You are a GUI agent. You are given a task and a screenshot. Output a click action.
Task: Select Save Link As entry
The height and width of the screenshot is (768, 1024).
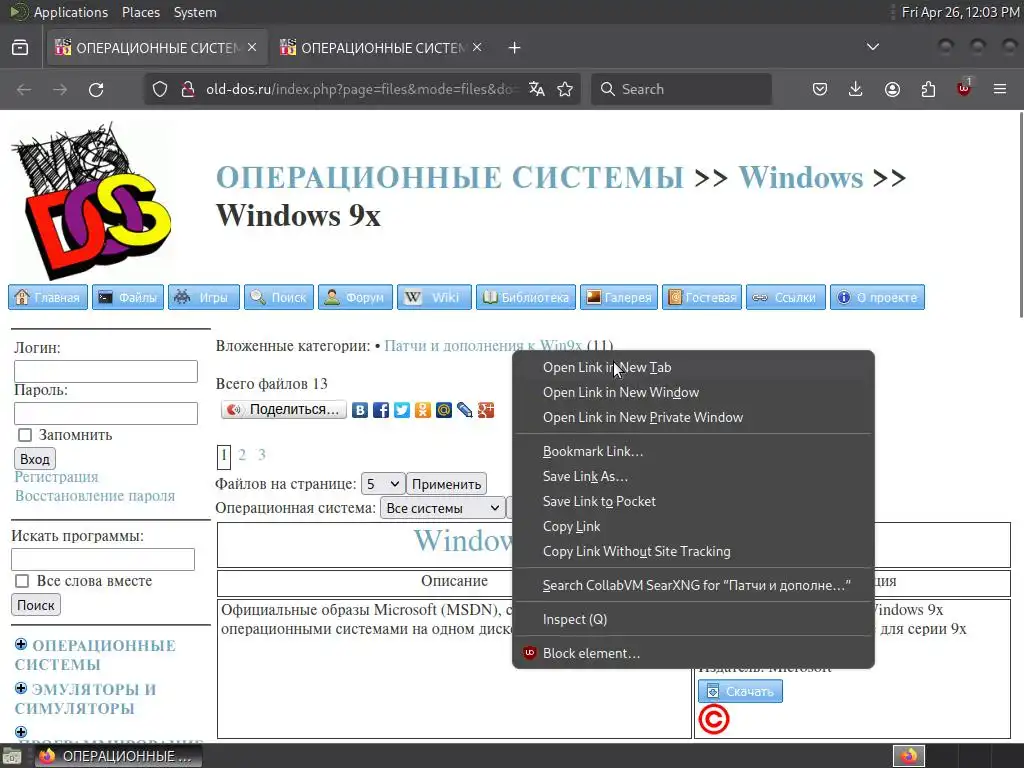click(x=694, y=476)
